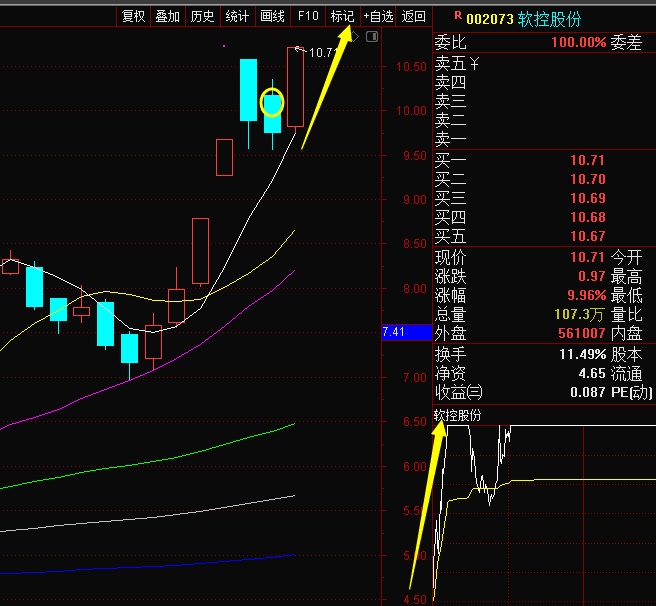
Task: Click the 总量 value 107.3万
Action: point(579,314)
